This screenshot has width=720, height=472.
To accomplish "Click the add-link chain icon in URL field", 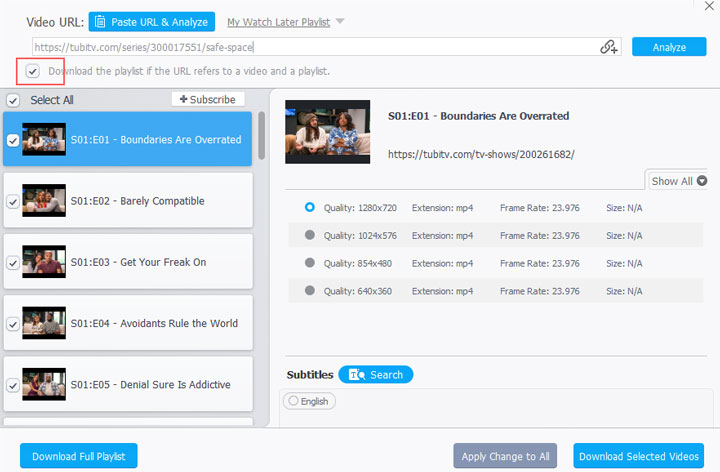I will tap(609, 47).
